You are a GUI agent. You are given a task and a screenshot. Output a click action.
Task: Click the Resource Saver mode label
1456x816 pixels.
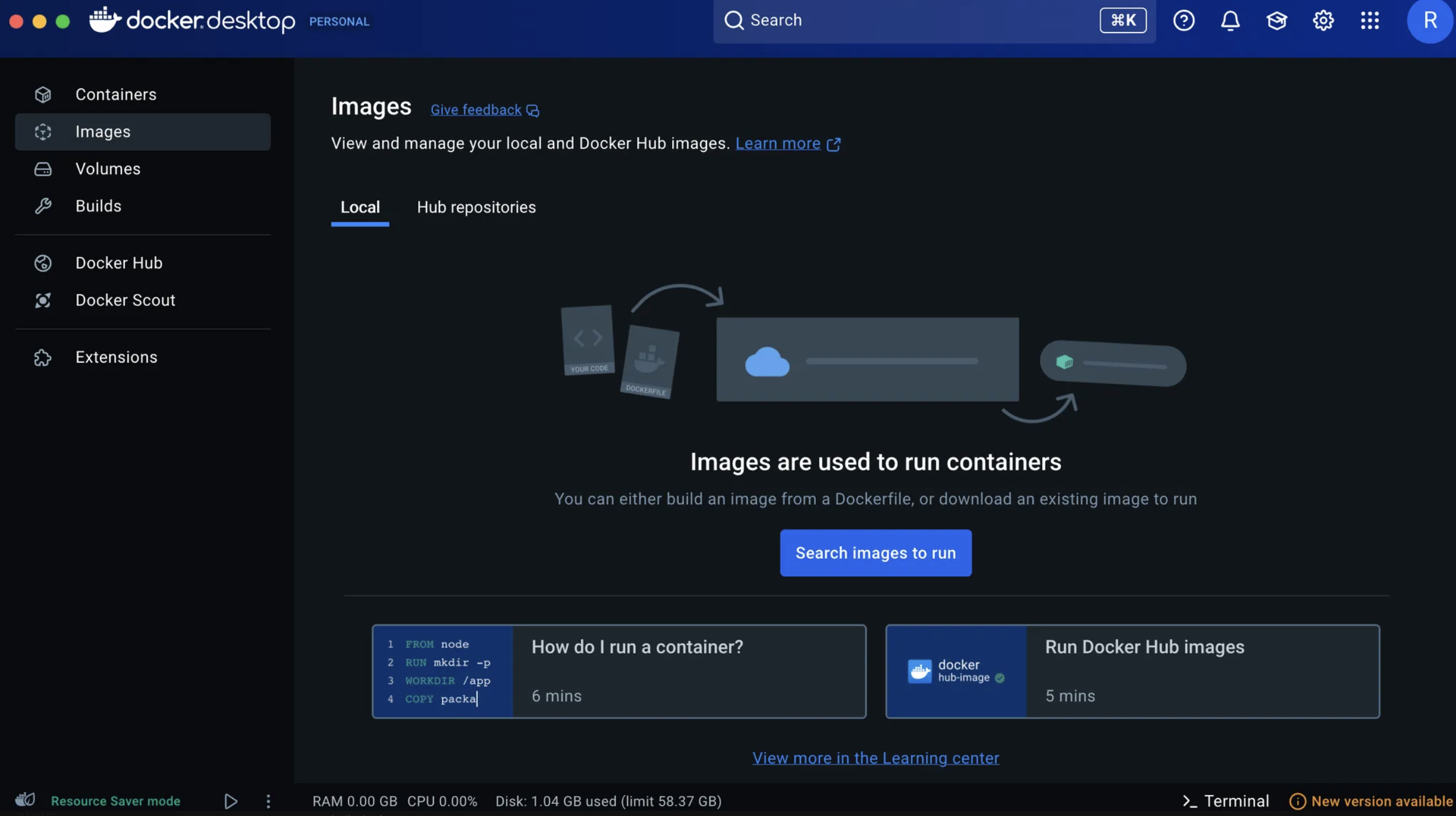[115, 801]
